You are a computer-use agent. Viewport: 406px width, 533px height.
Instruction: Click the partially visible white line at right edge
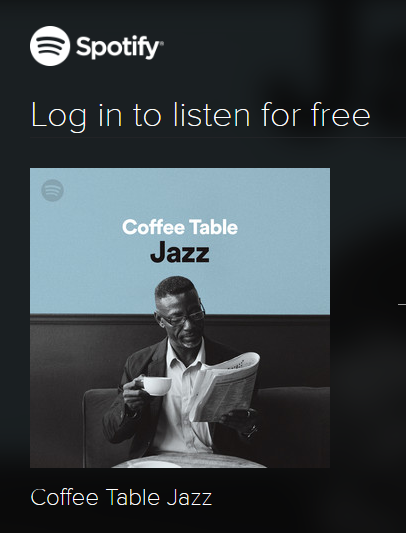402,304
